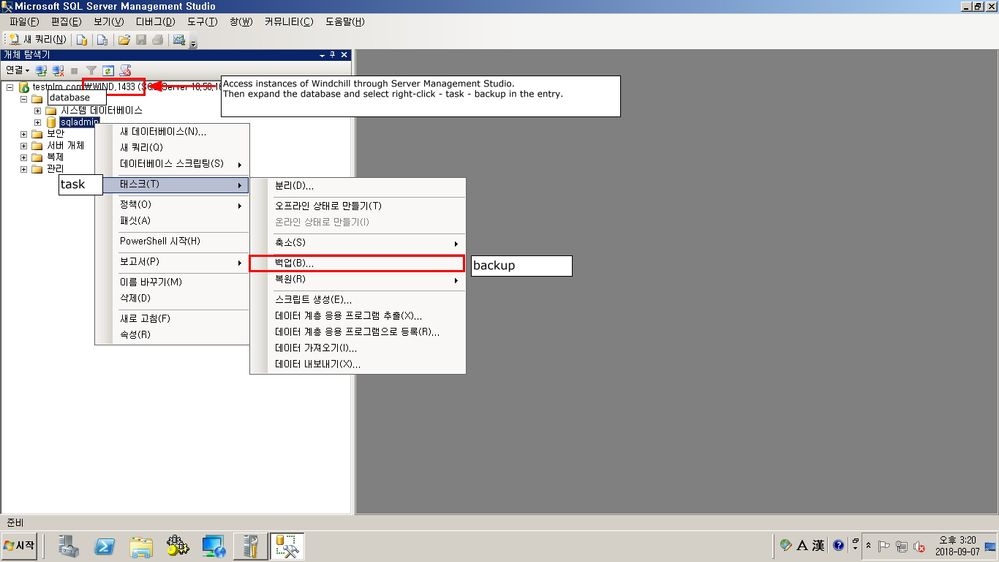Choose 데이터 내보내기(X)...
999x562 pixels.
click(x=357, y=364)
